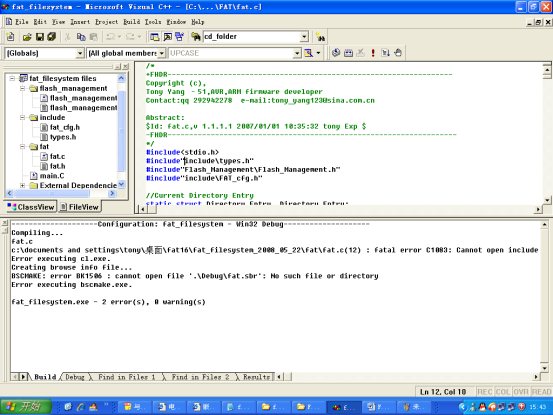This screenshot has width=553, height=415.
Task: Click the hand Insert Breakpoint icon
Action: pyautogui.click(x=398, y=53)
